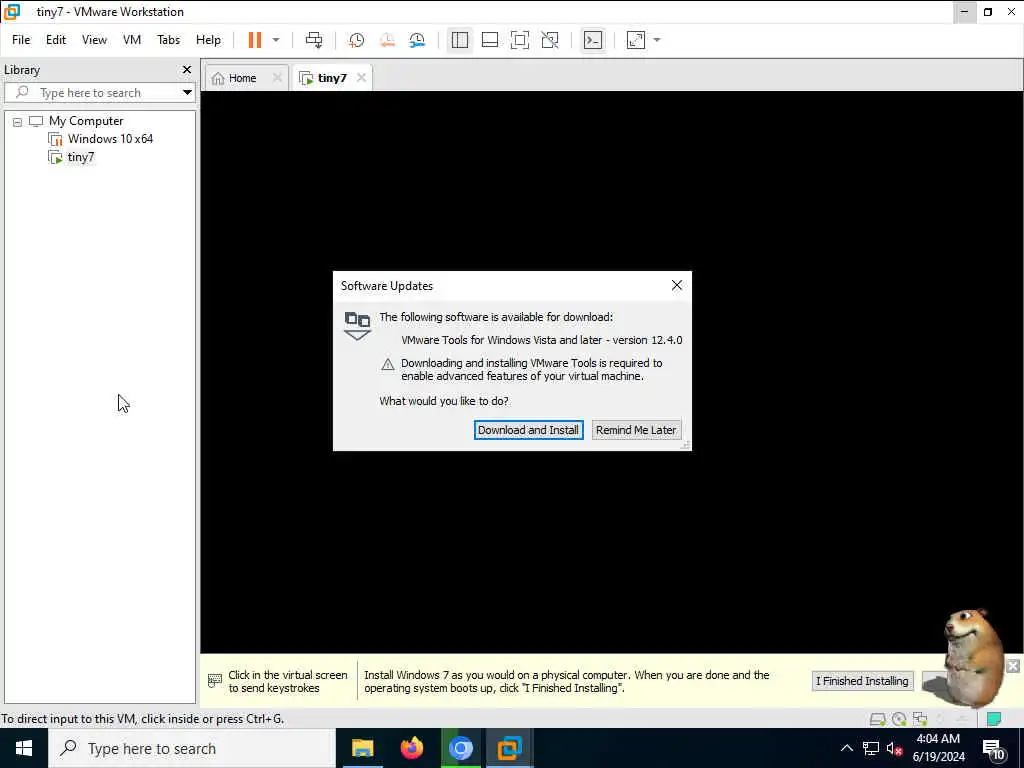
Task: Close the tiny7 tab
Action: coord(361,78)
